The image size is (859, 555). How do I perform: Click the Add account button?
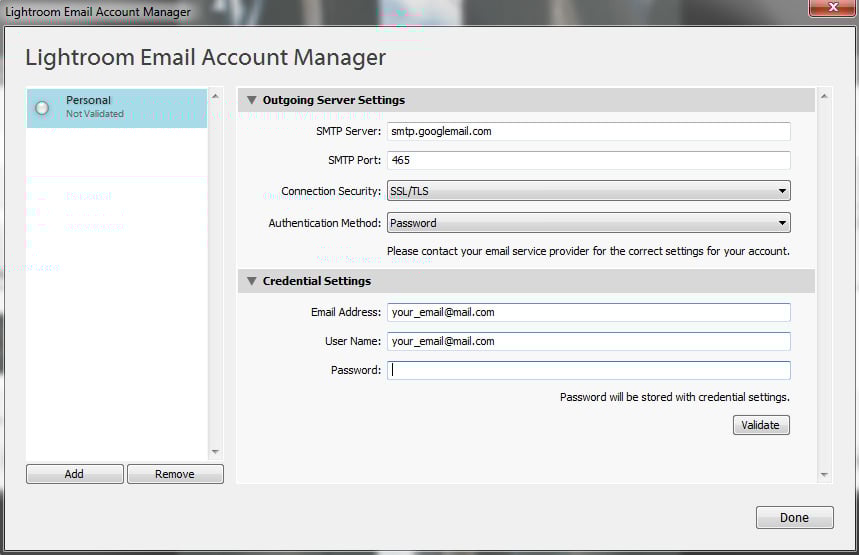(75, 474)
